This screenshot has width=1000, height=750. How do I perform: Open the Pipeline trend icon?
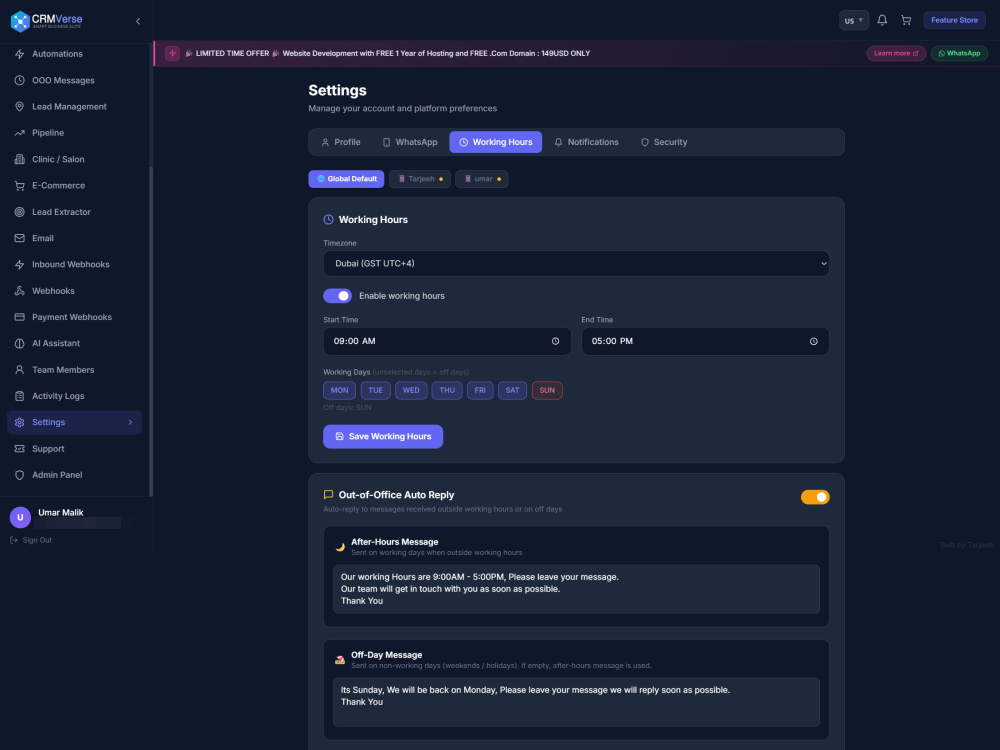point(20,133)
